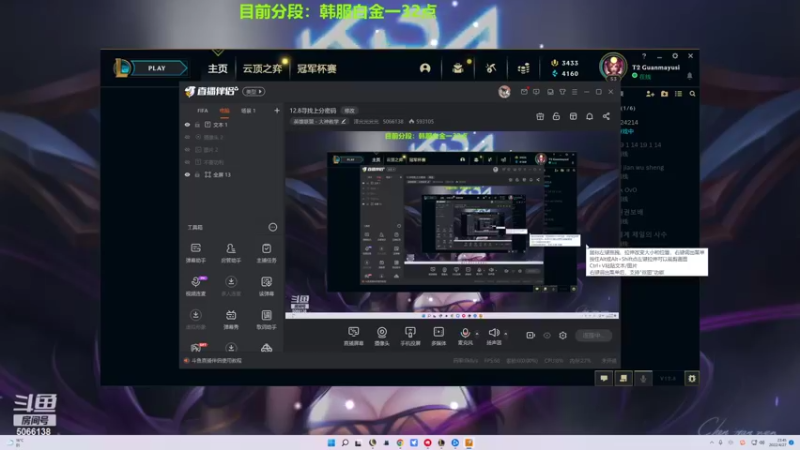
Task: Open League client loot chest icon
Action: point(458,68)
